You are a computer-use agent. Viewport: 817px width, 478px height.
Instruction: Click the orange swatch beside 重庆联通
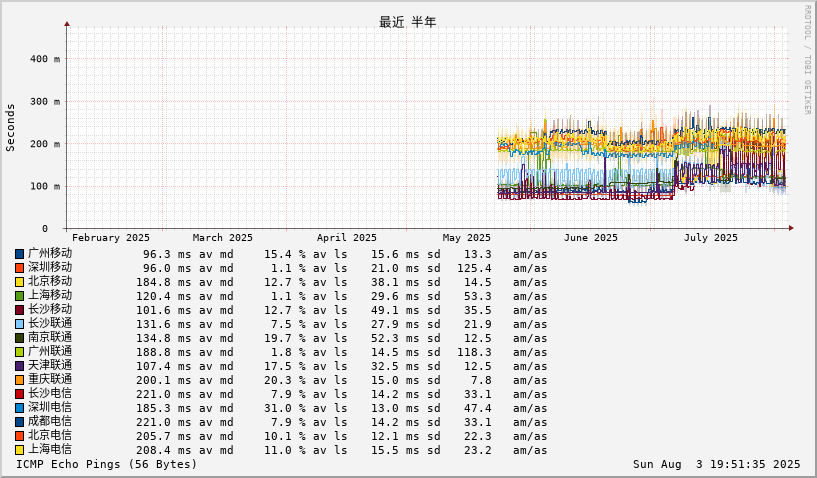(19, 381)
